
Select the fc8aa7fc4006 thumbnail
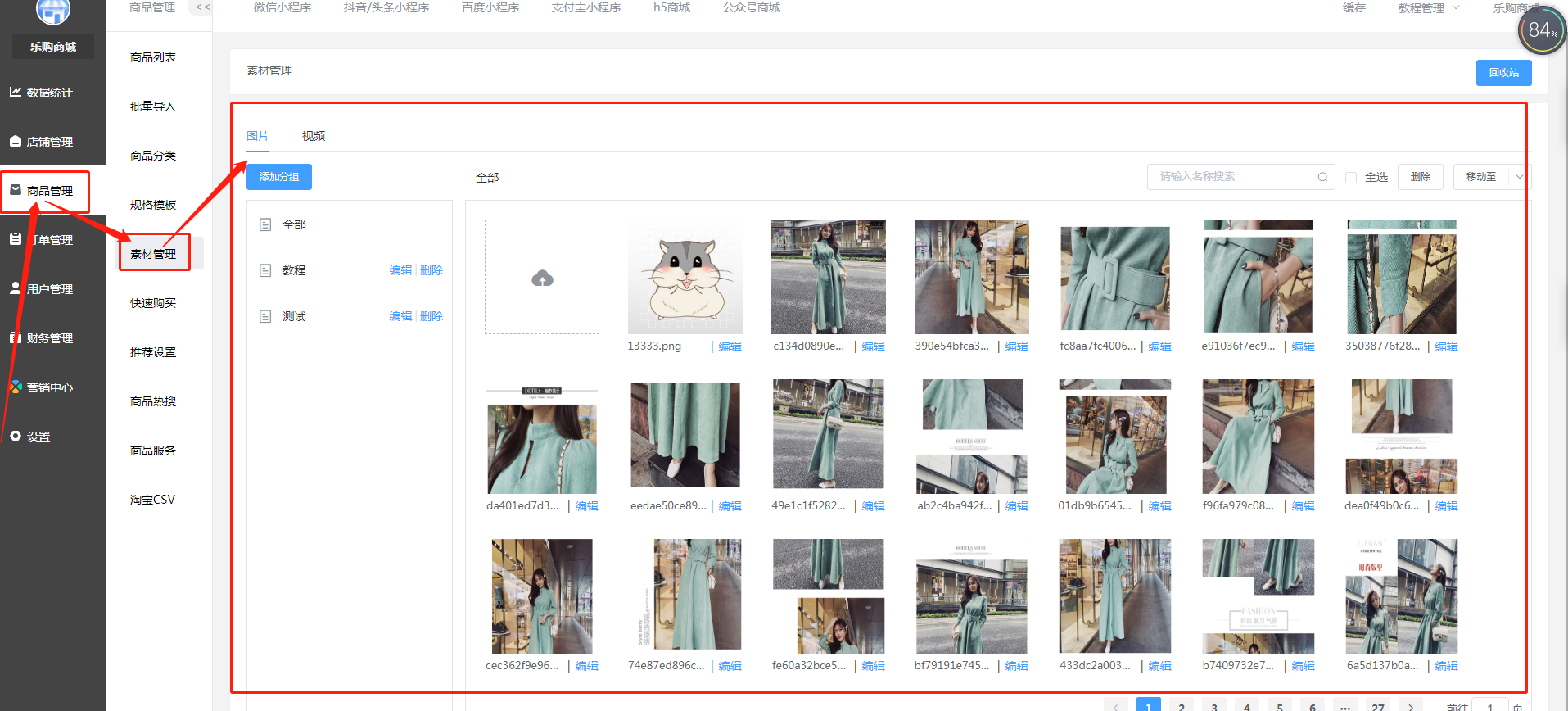click(x=1115, y=277)
